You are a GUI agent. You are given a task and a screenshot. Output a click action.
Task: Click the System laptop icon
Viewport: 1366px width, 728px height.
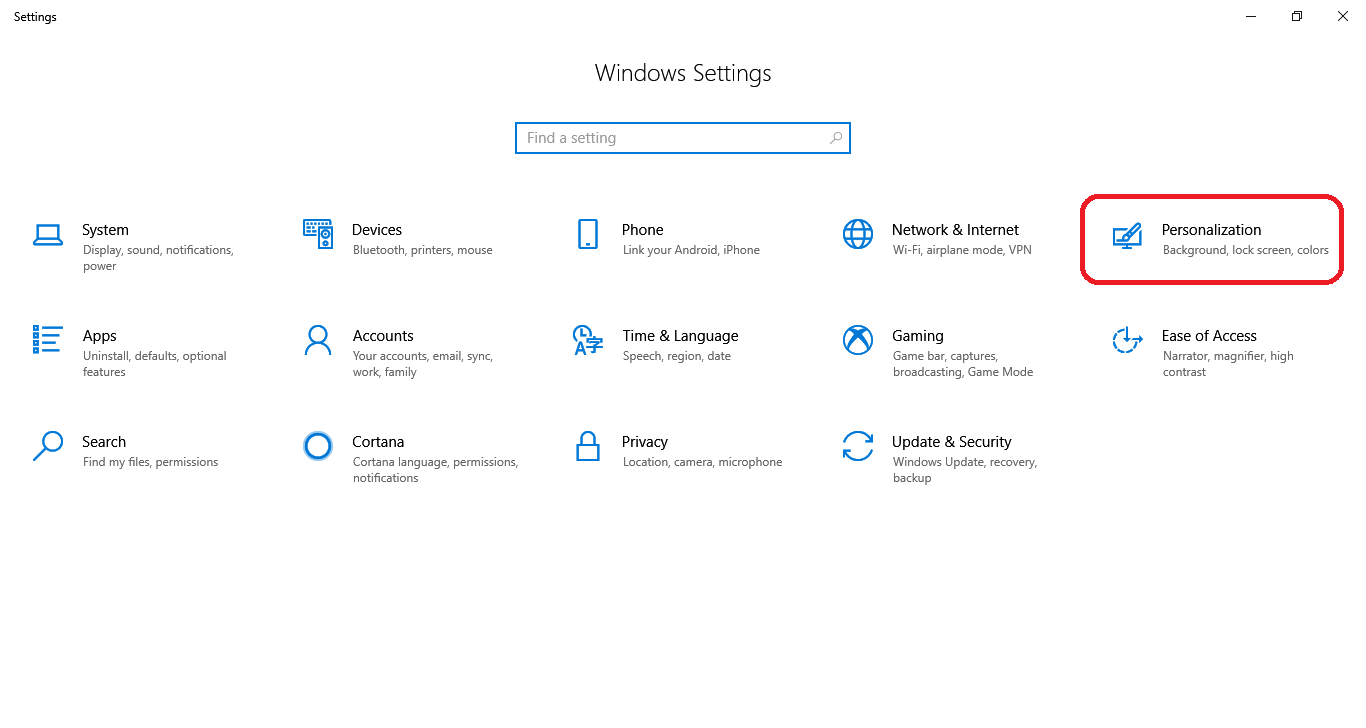click(x=48, y=235)
